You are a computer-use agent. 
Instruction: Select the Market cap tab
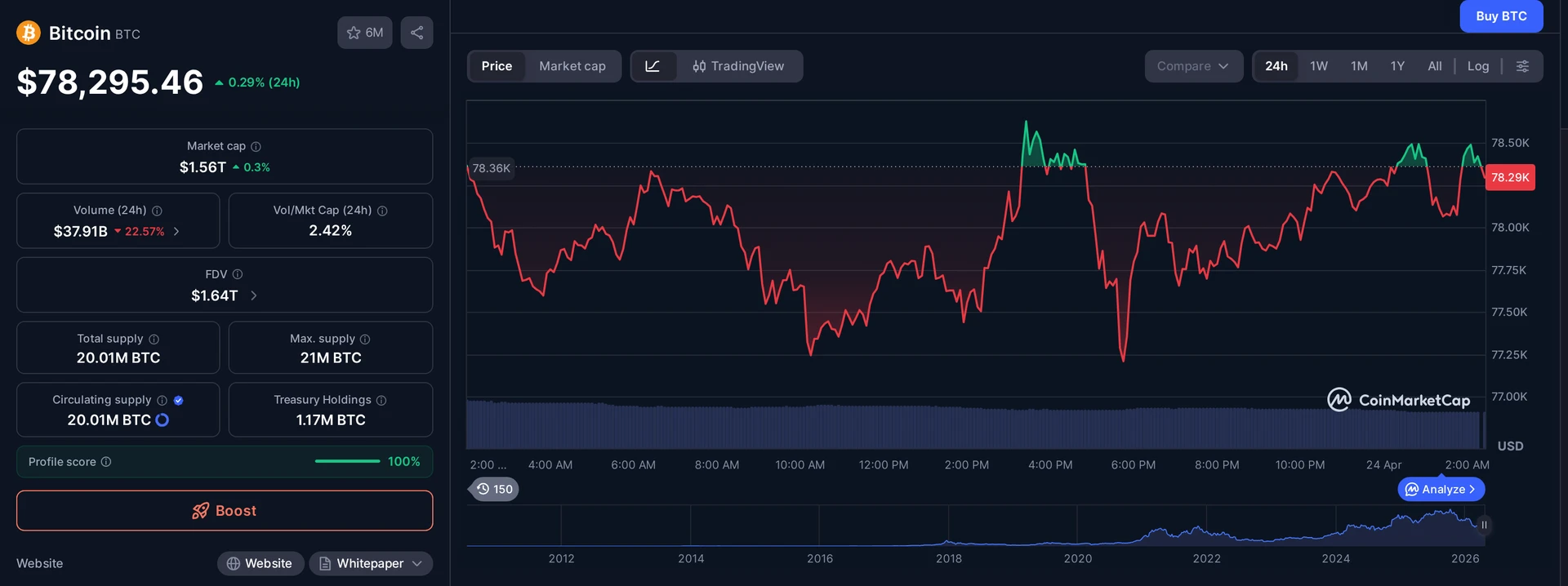pos(572,66)
